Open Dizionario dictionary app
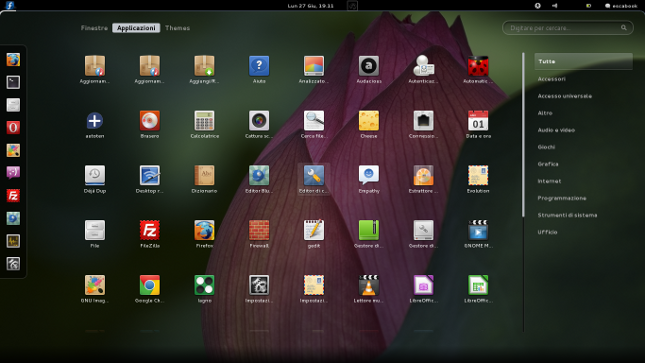The width and height of the screenshot is (645, 363). 204,176
